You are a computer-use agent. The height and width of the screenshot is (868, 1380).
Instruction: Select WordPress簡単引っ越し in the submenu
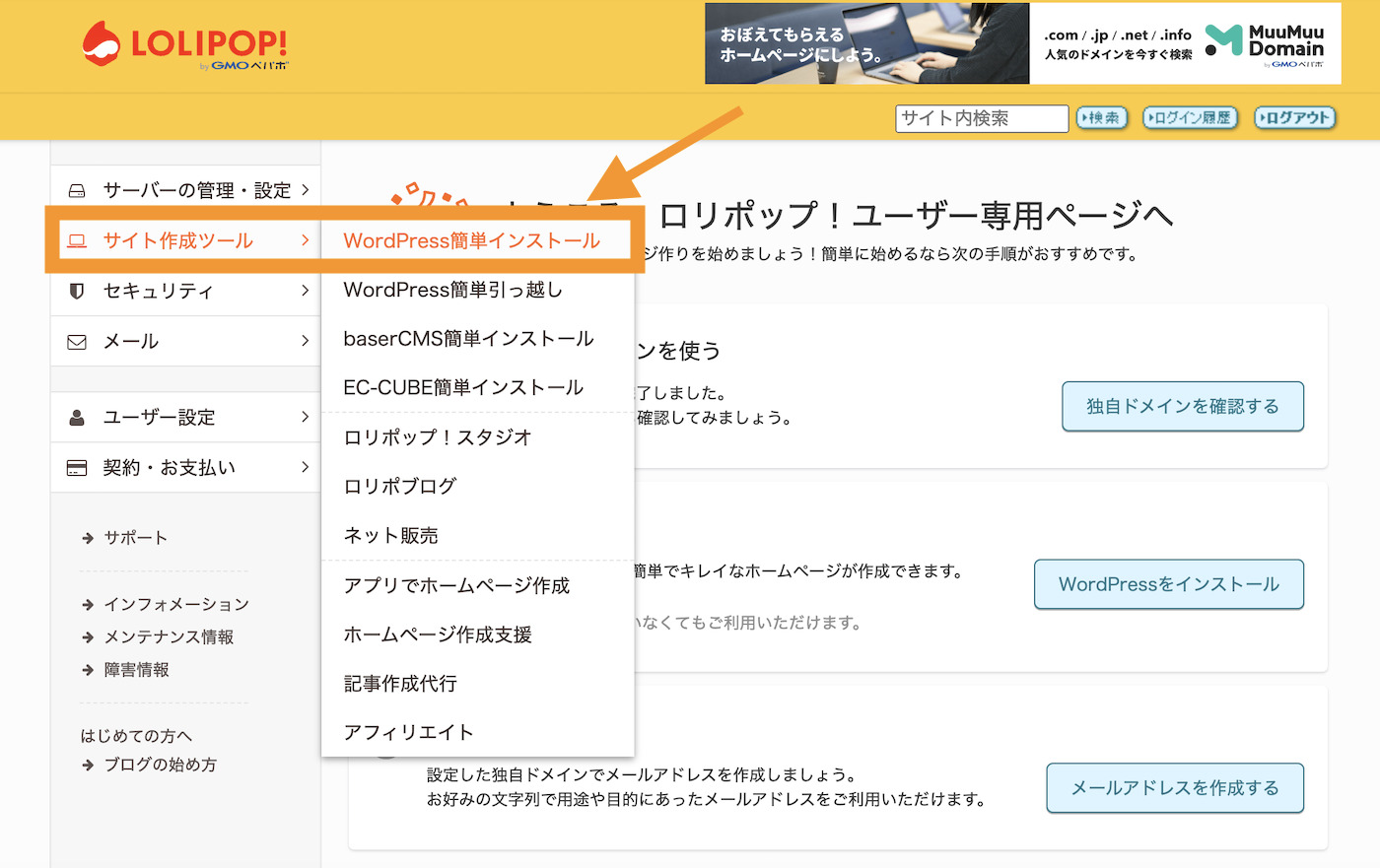pyautogui.click(x=453, y=290)
